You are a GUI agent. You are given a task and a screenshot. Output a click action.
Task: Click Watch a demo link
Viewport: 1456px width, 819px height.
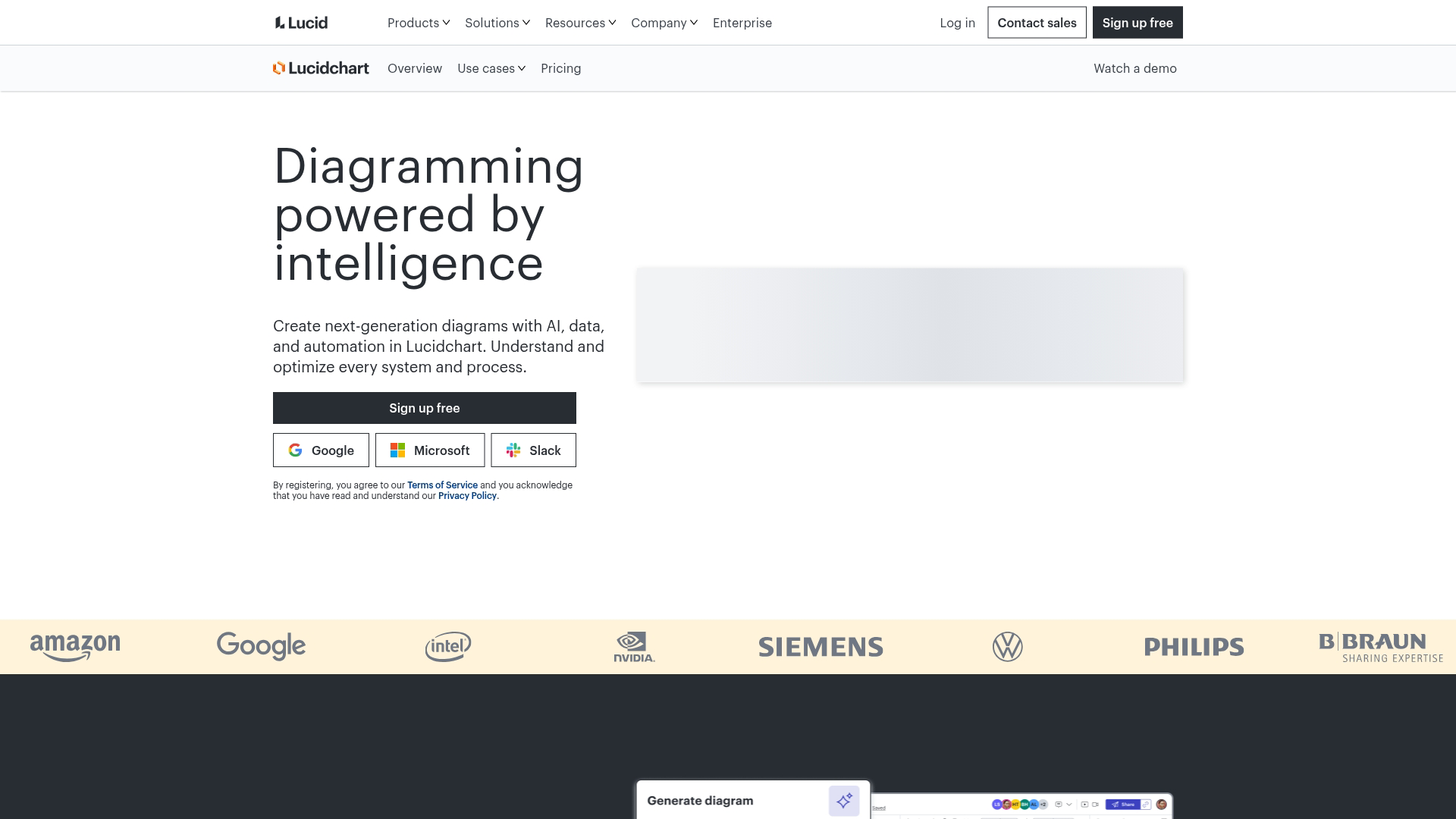pyautogui.click(x=1135, y=68)
